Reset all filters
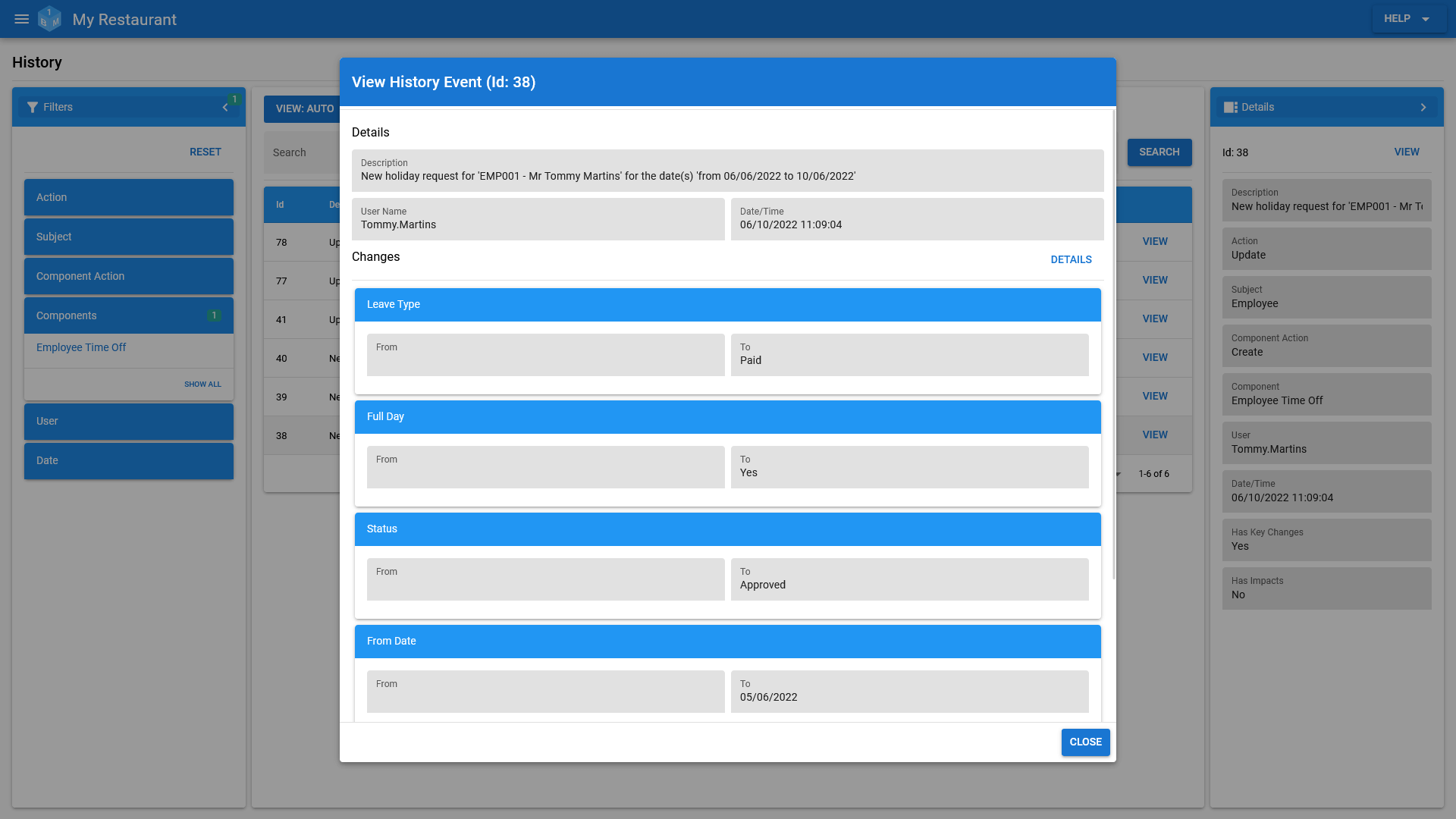This screenshot has width=1456, height=819. click(x=206, y=152)
